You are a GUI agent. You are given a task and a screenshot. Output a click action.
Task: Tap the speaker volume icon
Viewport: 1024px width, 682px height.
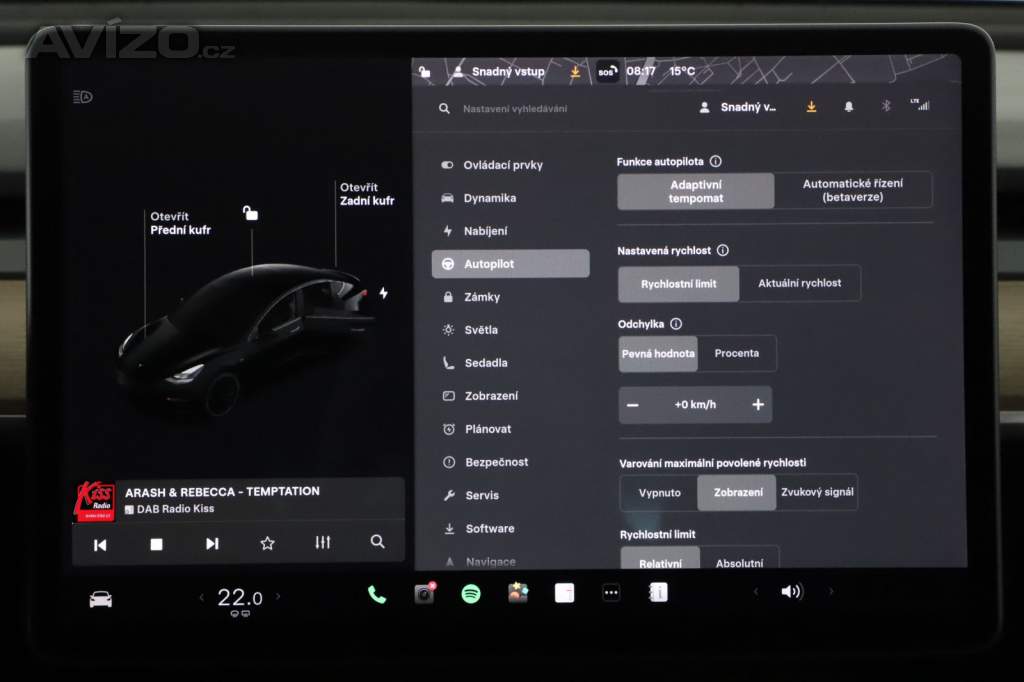click(x=791, y=592)
